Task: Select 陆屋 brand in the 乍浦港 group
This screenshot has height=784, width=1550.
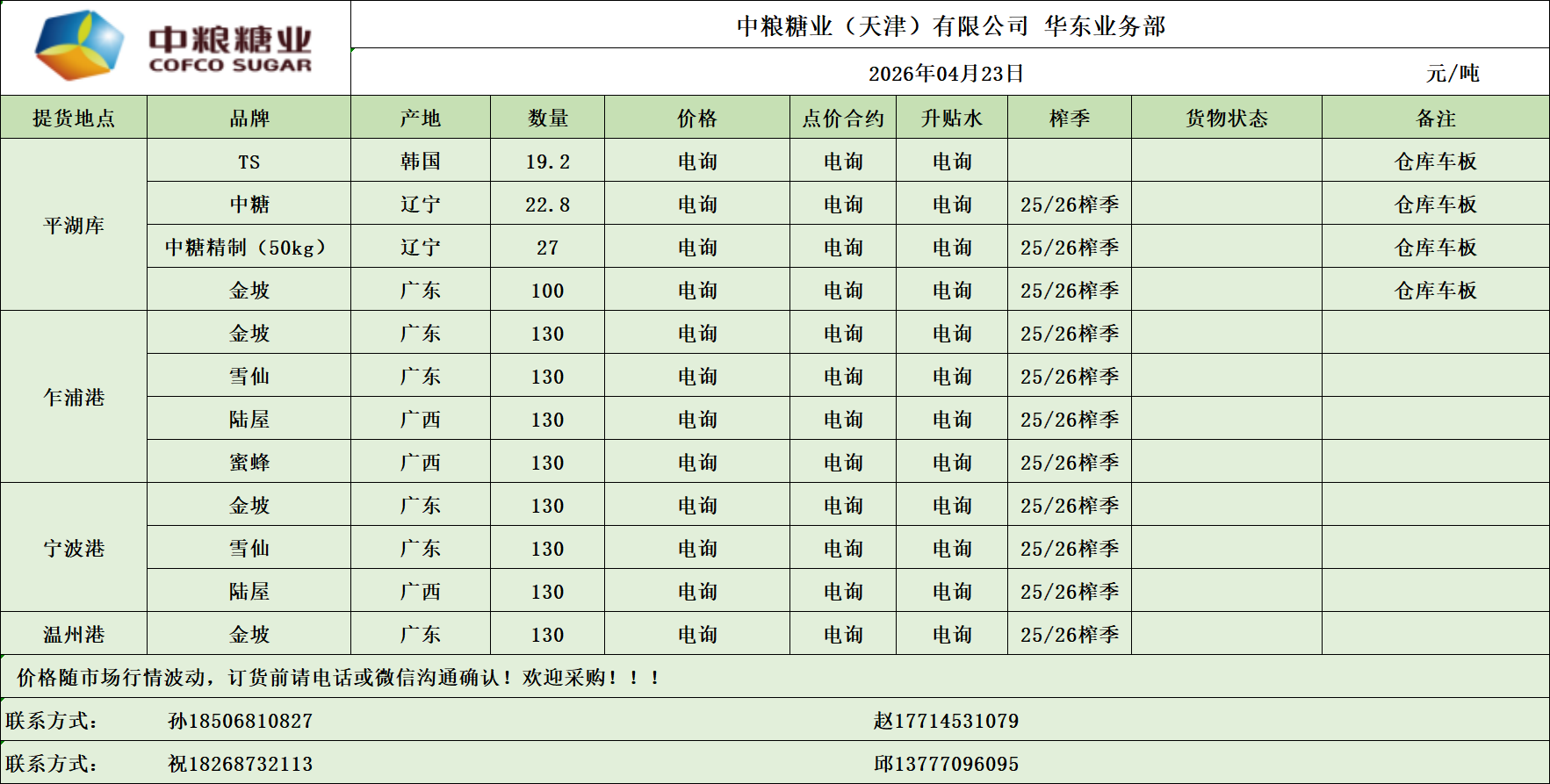Action: [249, 420]
